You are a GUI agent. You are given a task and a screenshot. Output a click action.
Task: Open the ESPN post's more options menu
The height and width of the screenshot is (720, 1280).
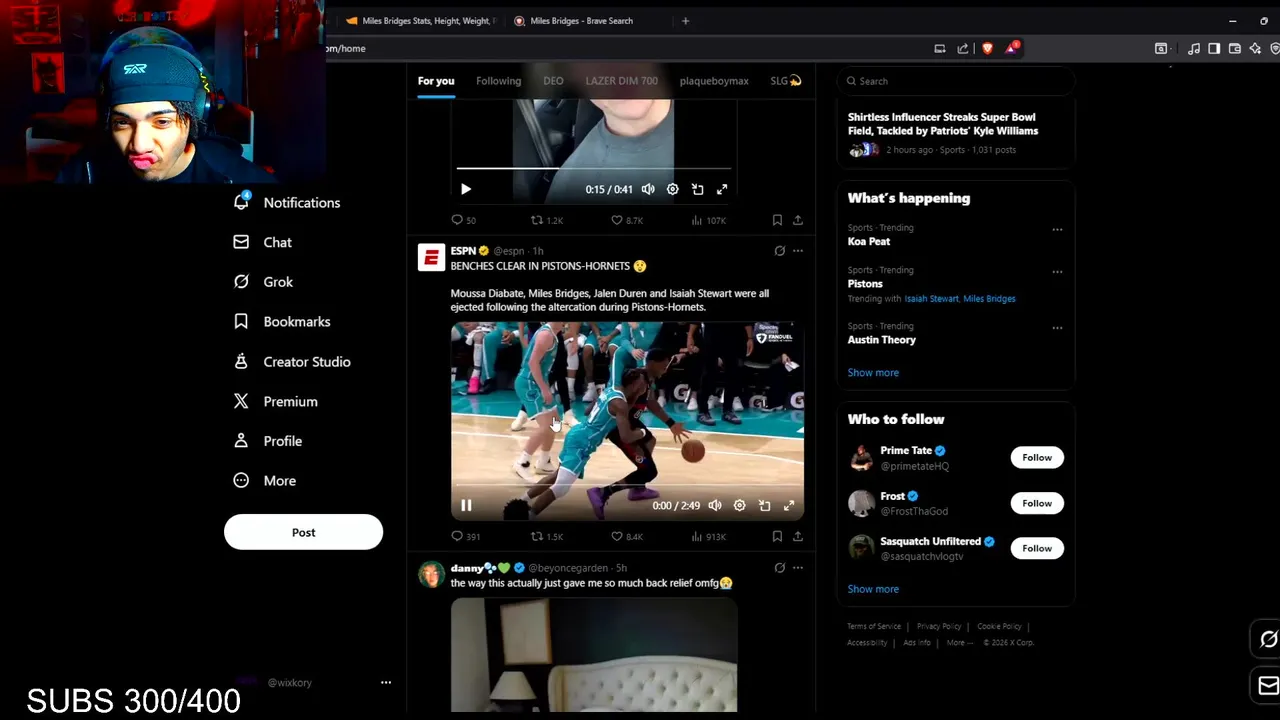click(798, 251)
